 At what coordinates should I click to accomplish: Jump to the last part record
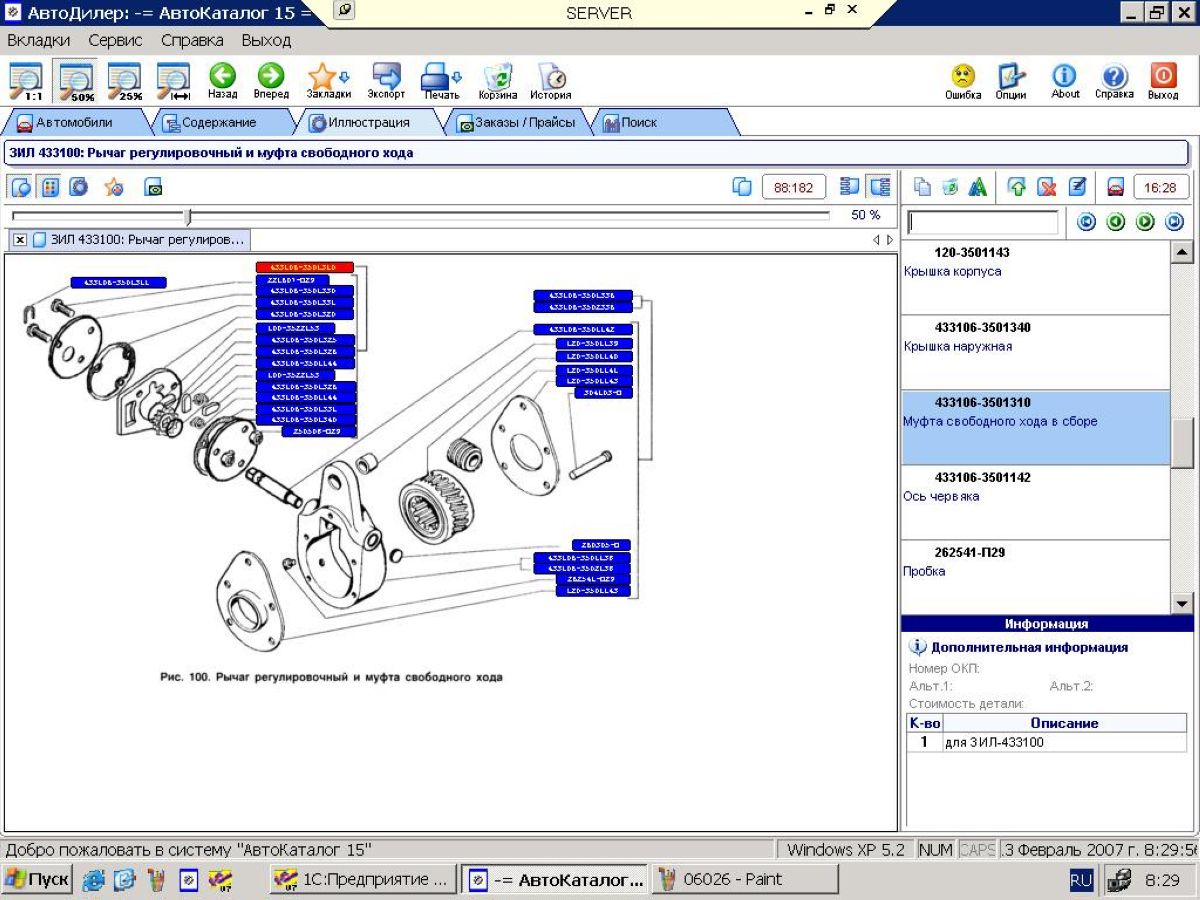1174,222
